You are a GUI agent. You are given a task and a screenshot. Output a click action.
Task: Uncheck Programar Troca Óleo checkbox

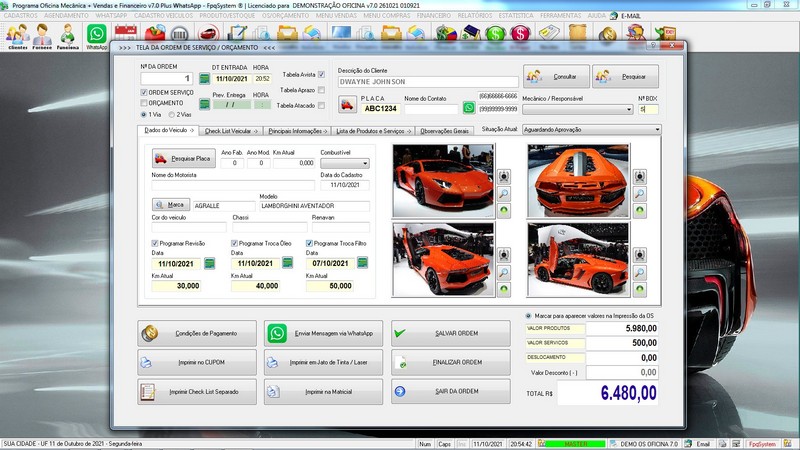pos(235,243)
